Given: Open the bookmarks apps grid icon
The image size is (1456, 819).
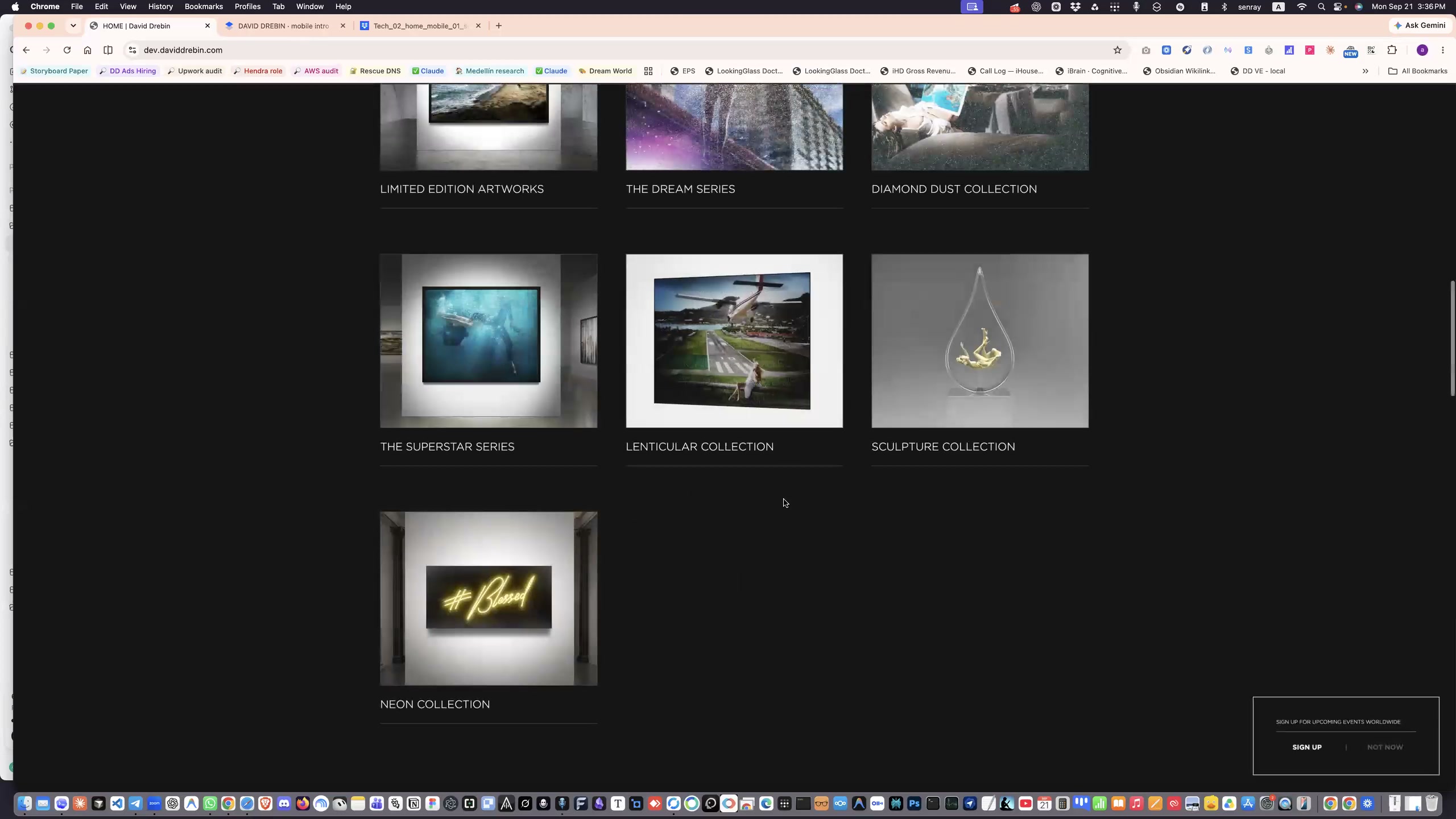Looking at the screenshot, I should pos(648,71).
